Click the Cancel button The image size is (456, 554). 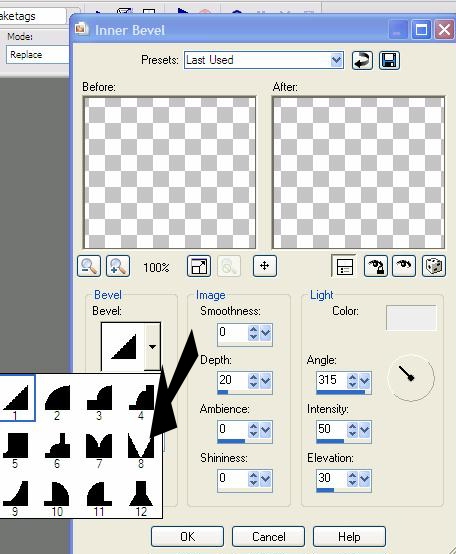click(x=268, y=537)
